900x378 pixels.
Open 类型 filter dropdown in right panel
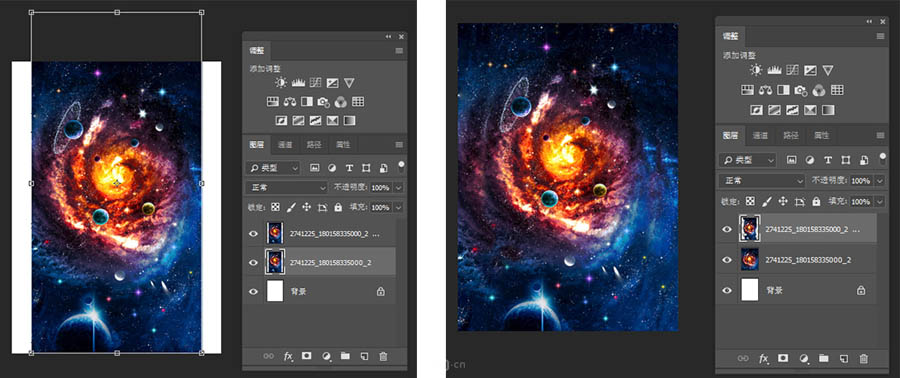pyautogui.click(x=748, y=160)
